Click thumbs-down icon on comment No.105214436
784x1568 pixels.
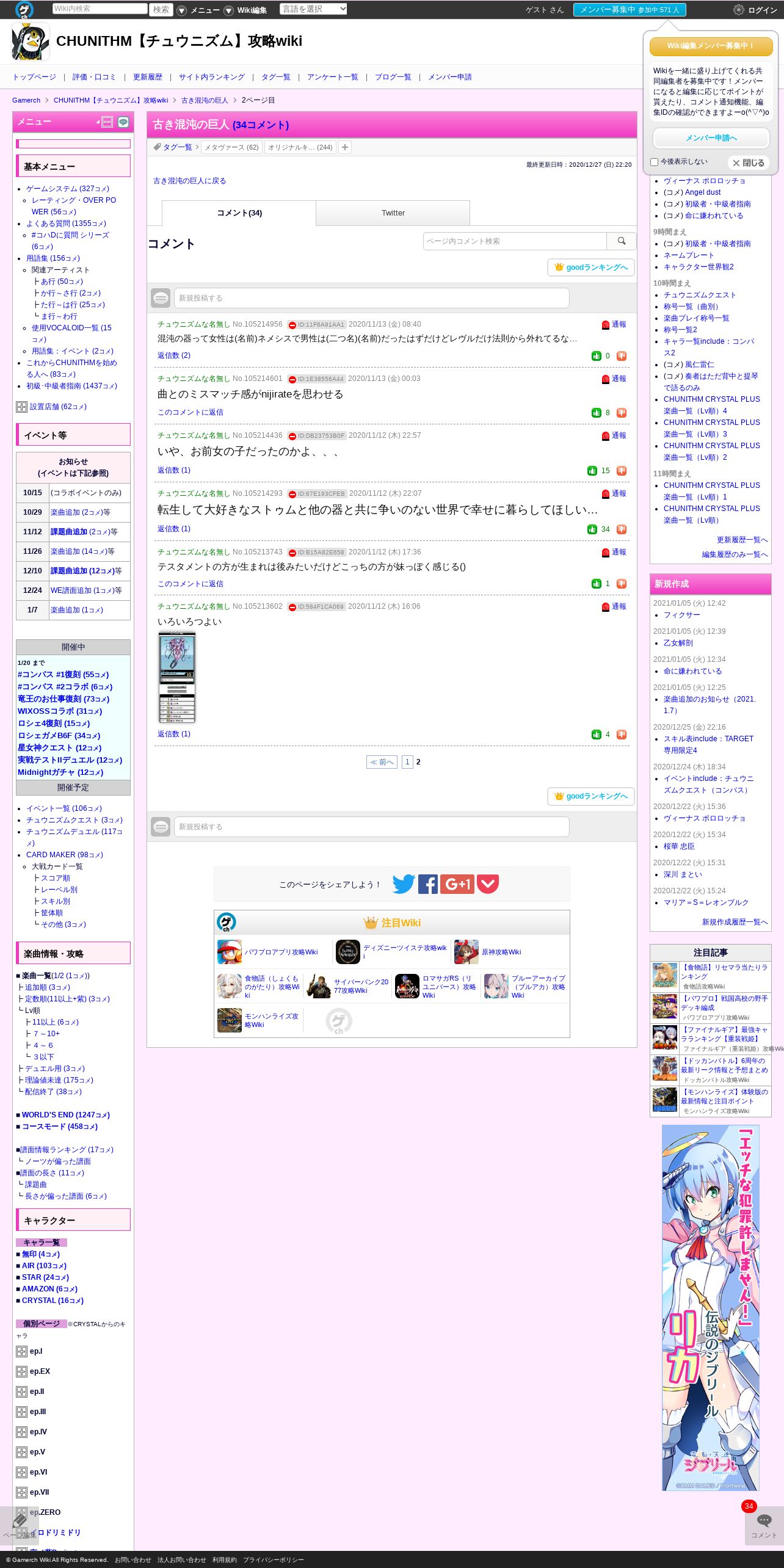click(x=622, y=471)
